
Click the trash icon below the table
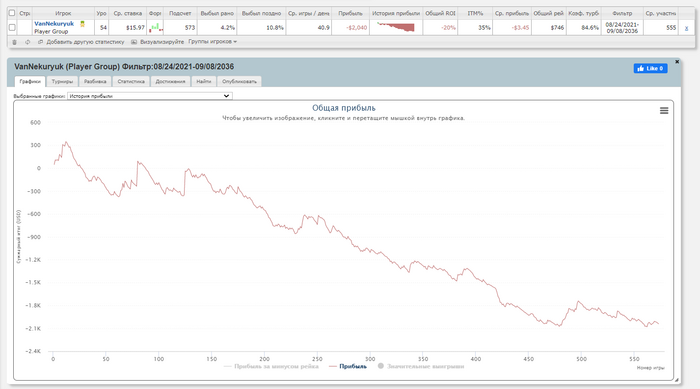(x=14, y=42)
